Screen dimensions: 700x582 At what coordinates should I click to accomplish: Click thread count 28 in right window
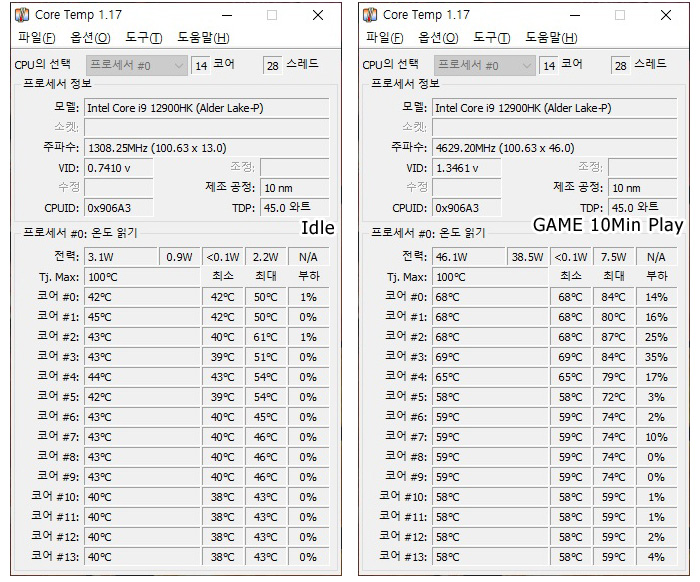620,66
